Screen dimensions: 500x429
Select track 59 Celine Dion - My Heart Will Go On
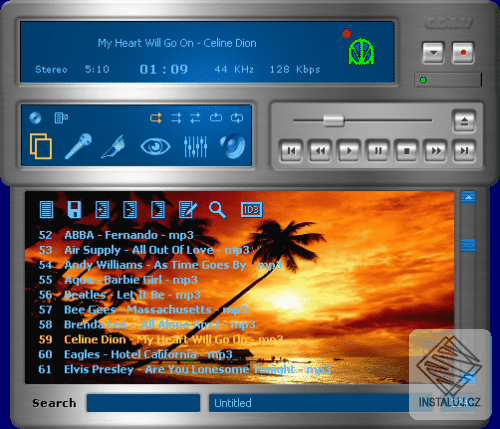click(x=161, y=339)
